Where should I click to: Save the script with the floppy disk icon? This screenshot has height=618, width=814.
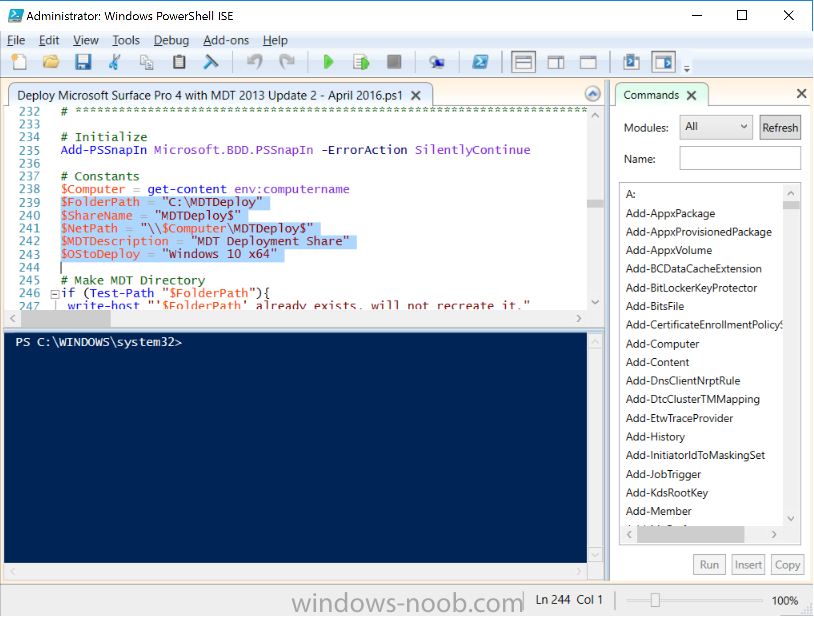click(83, 62)
